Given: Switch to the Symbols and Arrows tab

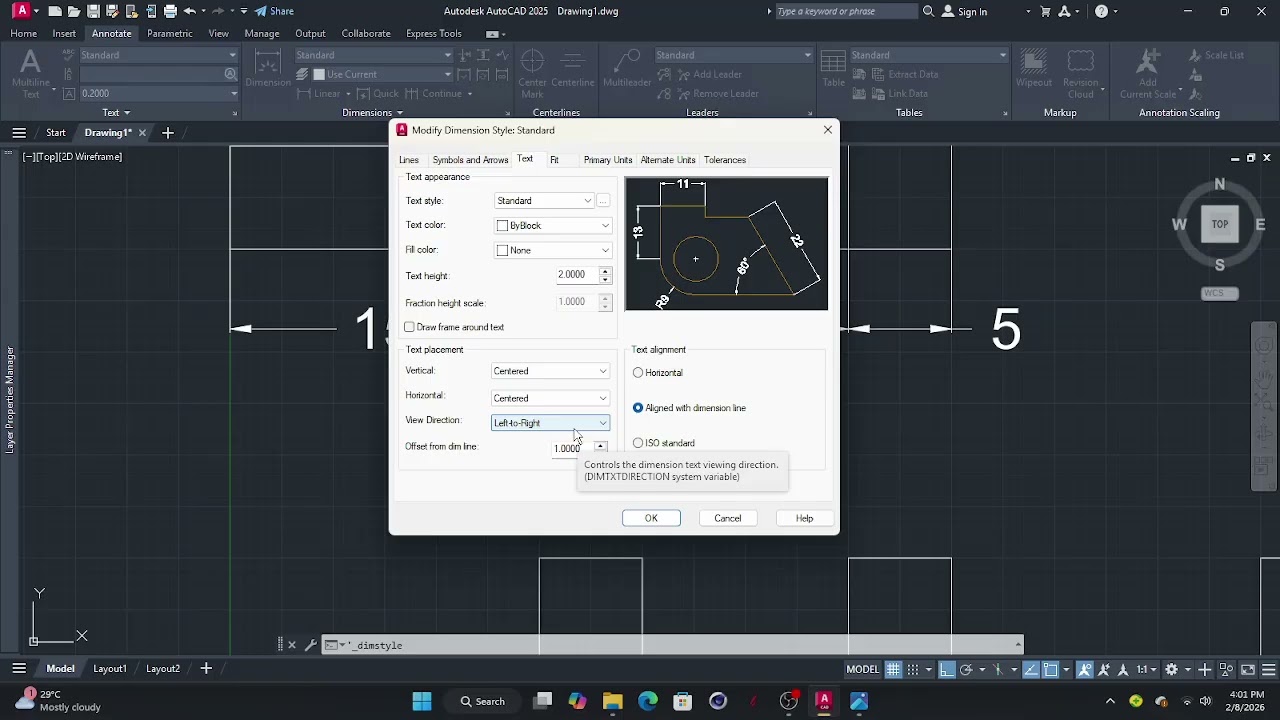Looking at the screenshot, I should point(470,160).
